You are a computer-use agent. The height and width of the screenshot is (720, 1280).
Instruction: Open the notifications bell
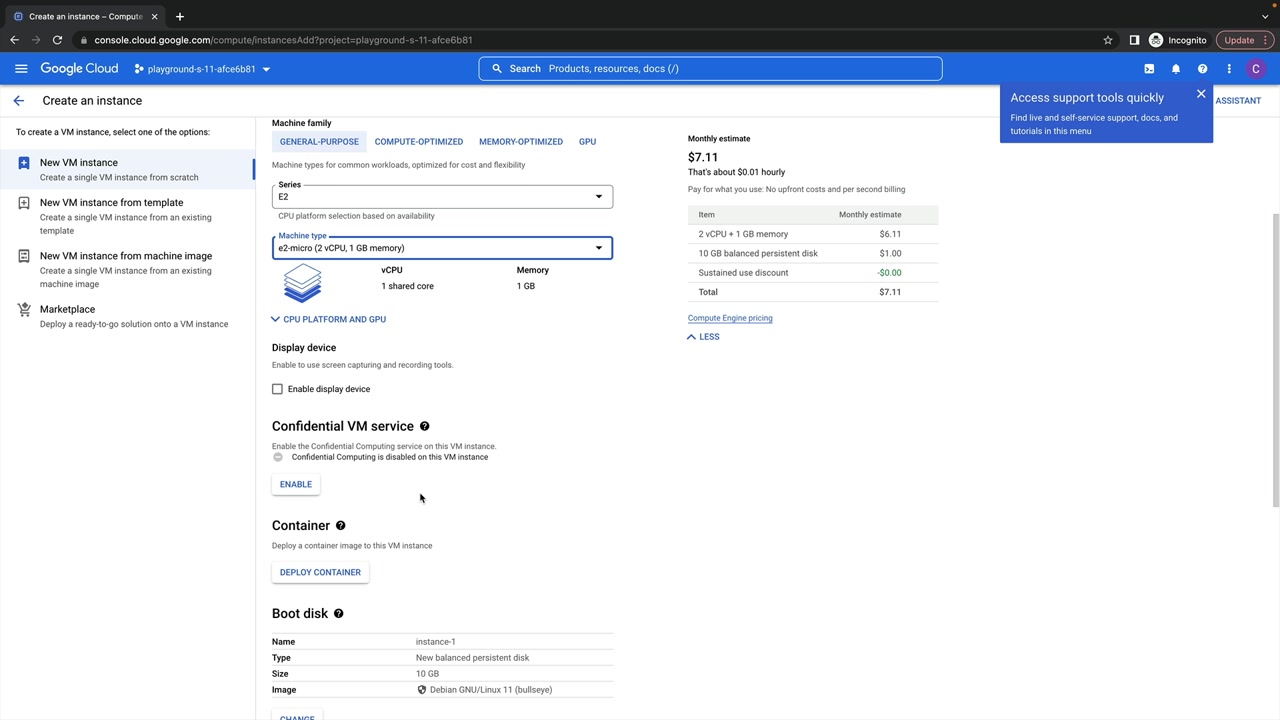point(1176,69)
